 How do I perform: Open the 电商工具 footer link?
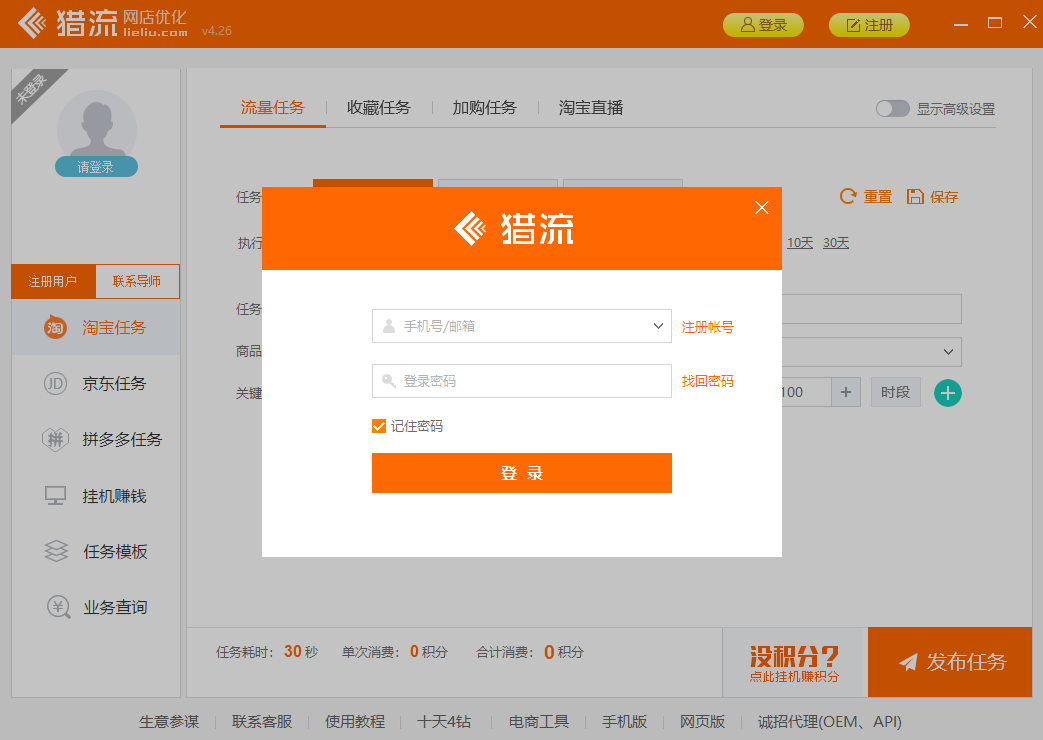click(539, 721)
